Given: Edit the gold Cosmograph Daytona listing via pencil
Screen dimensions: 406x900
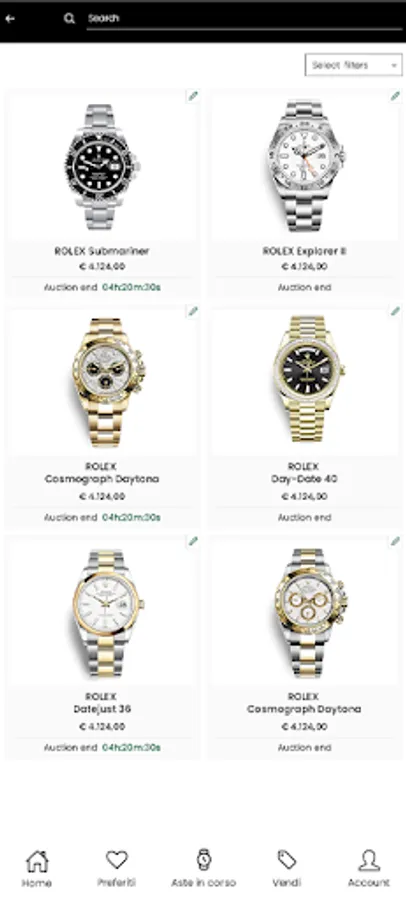Looking at the screenshot, I should [193, 311].
